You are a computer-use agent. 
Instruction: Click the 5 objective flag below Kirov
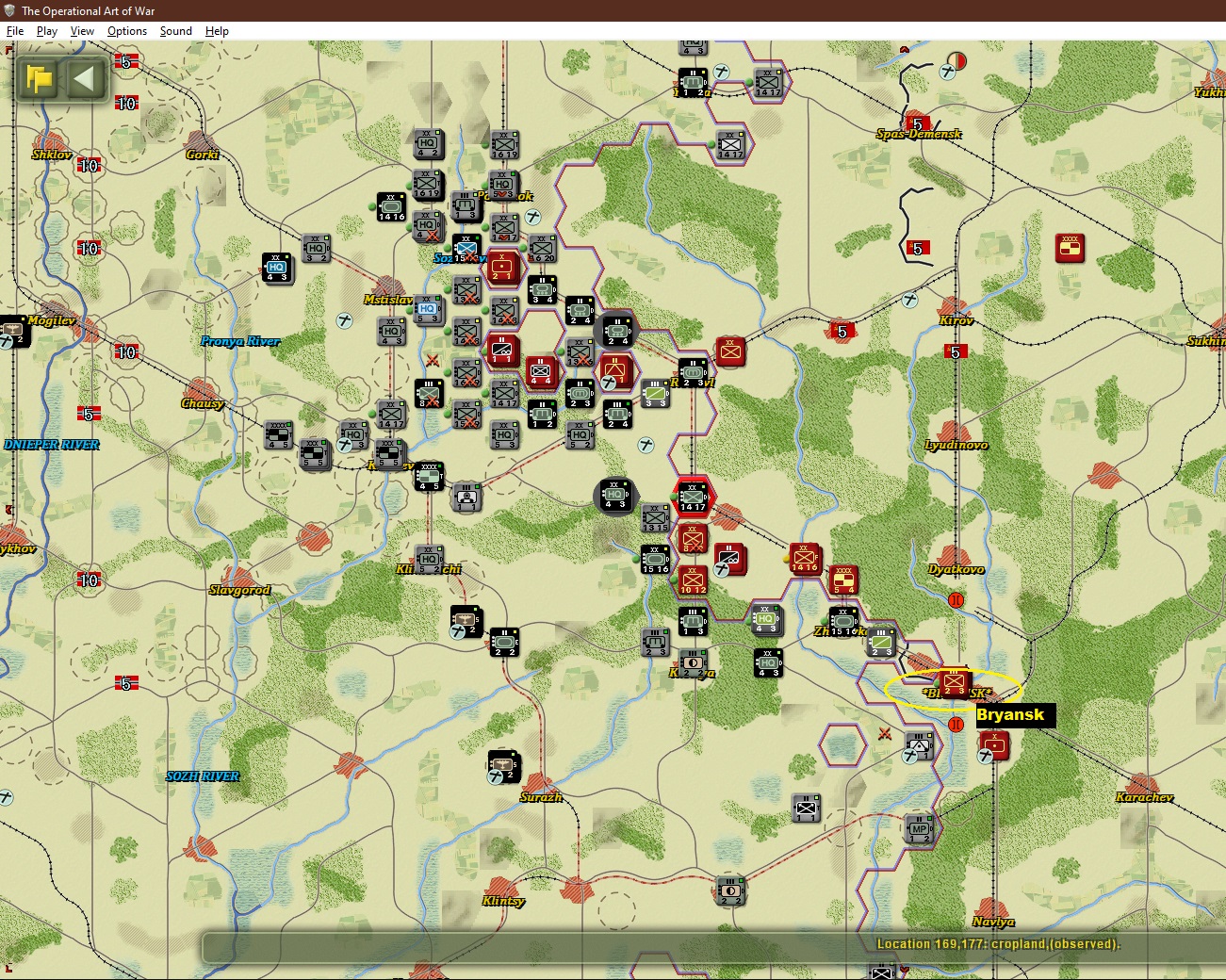pos(956,351)
